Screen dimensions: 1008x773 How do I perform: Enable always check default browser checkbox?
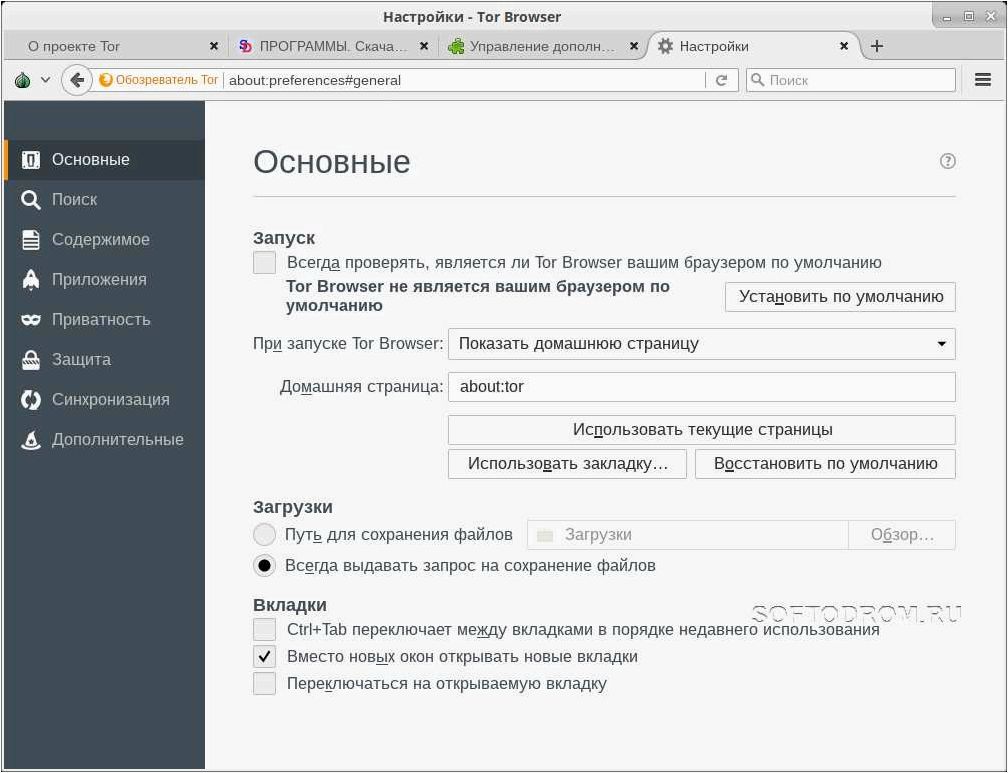pos(264,262)
